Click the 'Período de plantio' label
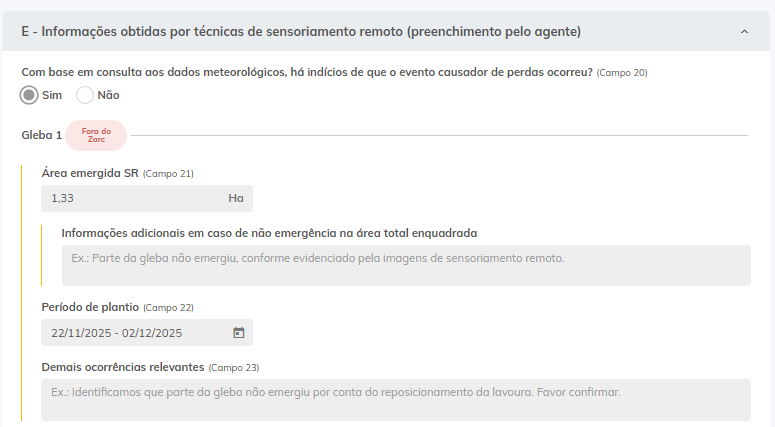The height and width of the screenshot is (427, 775). tap(90, 307)
